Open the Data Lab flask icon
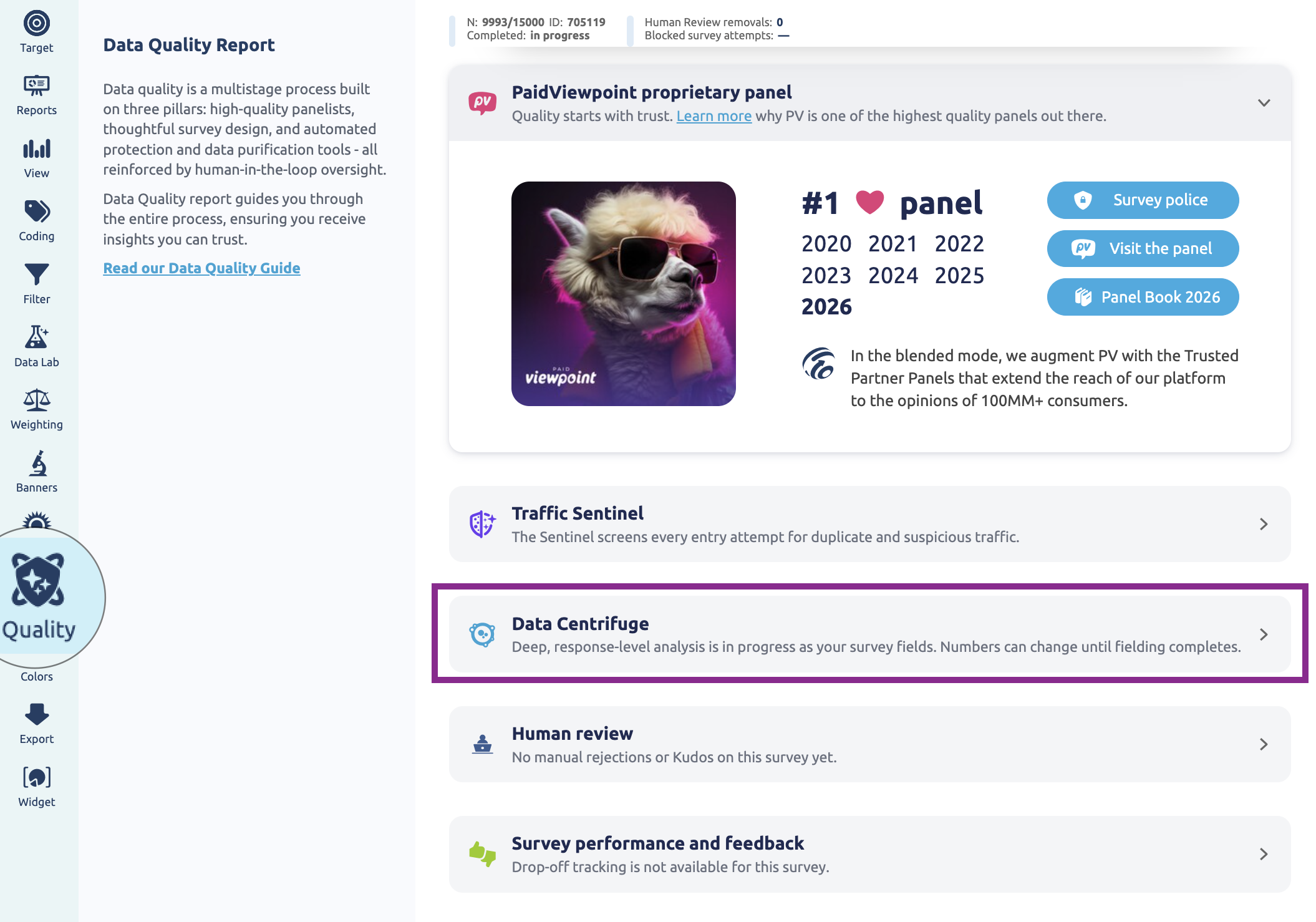 (x=36, y=337)
